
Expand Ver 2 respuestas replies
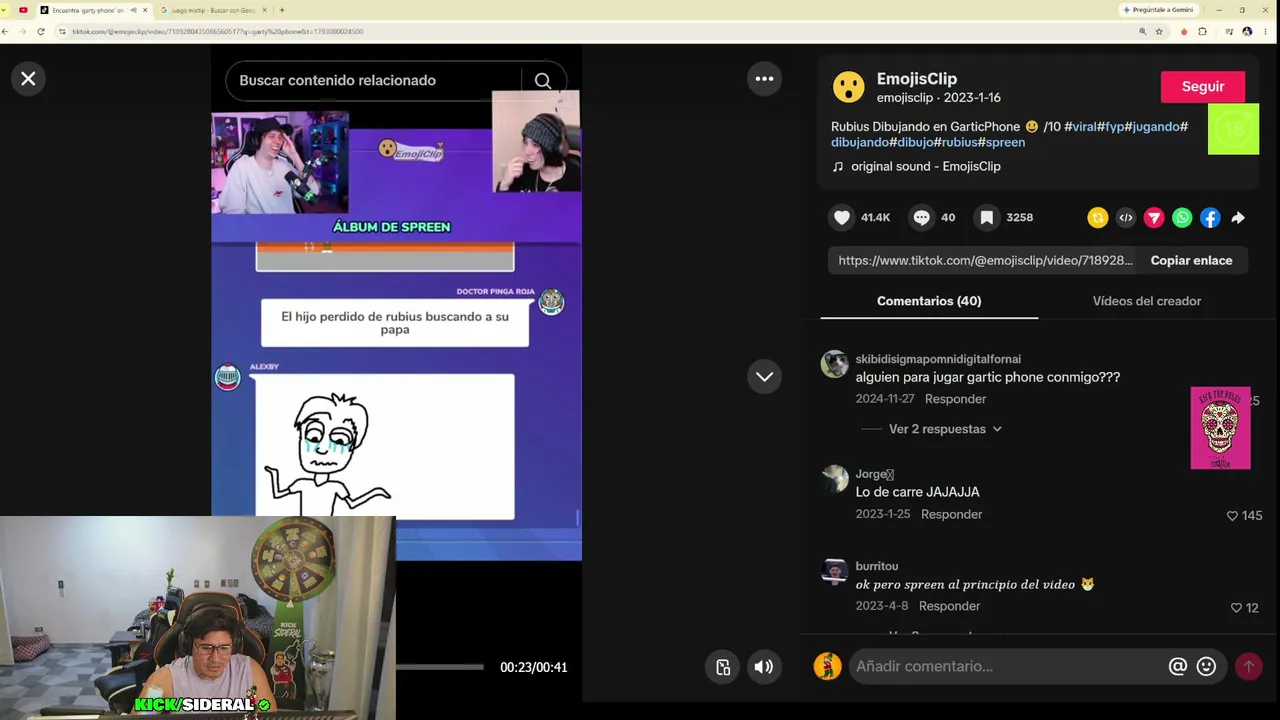click(x=945, y=429)
